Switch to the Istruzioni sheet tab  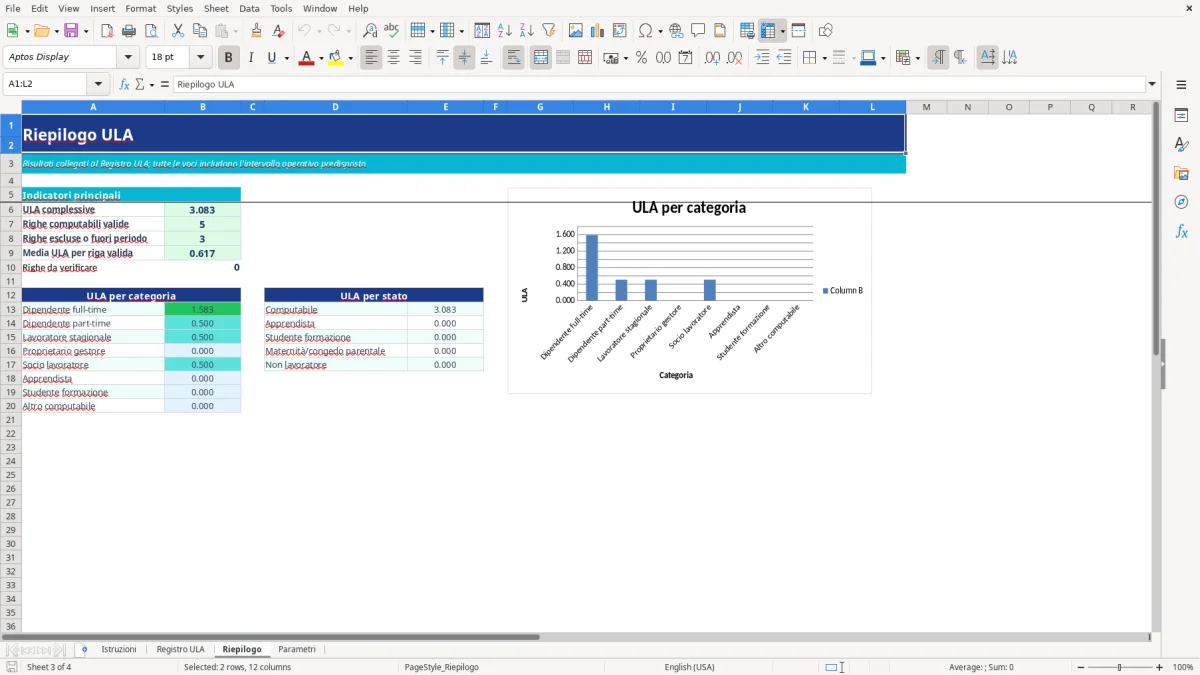point(119,649)
